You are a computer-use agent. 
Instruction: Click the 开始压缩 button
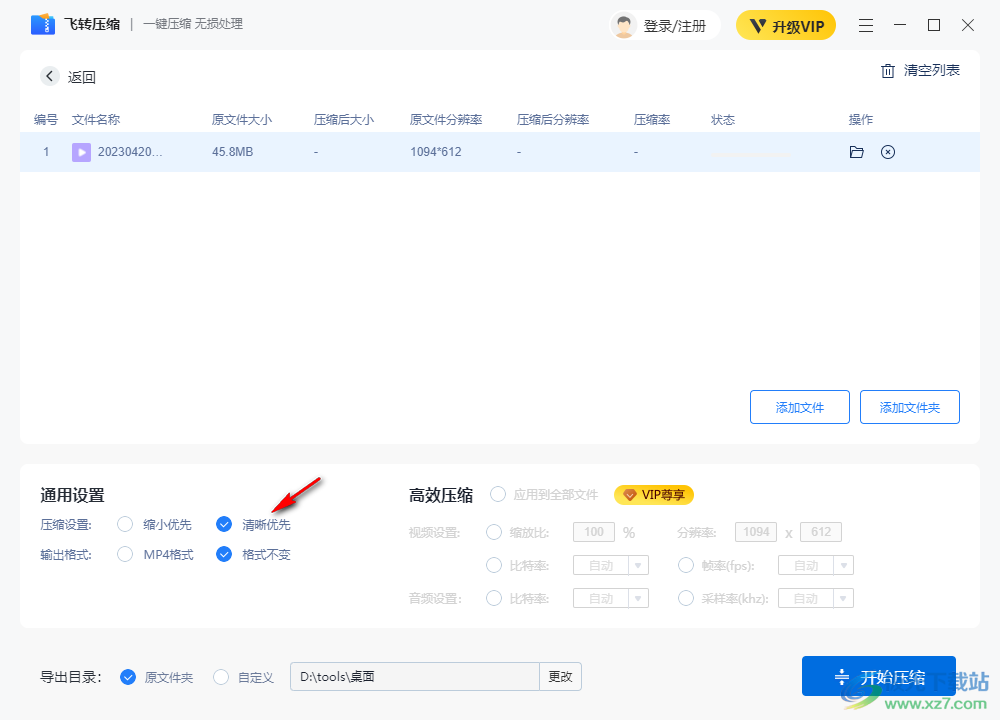pos(879,676)
